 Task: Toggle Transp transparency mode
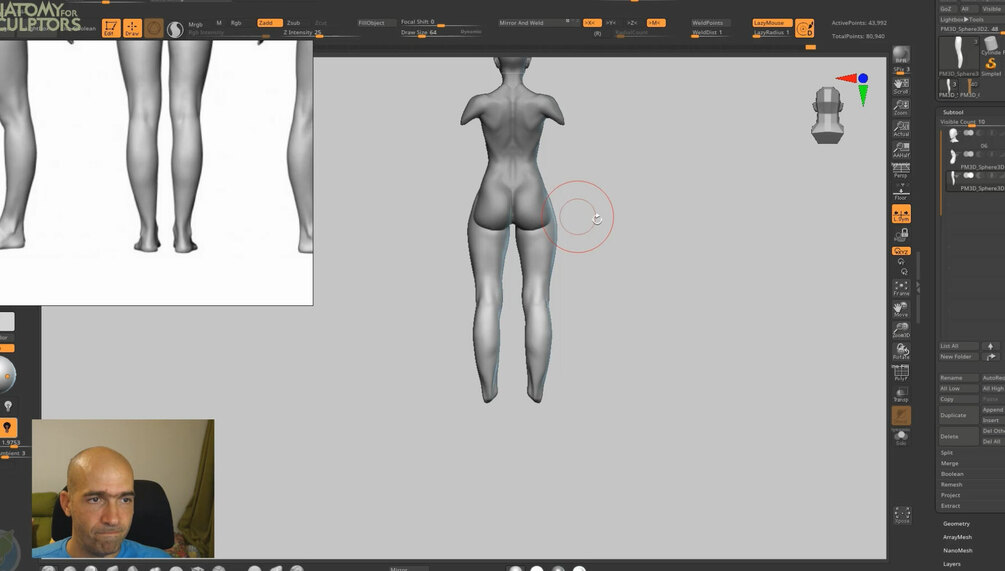(x=901, y=394)
